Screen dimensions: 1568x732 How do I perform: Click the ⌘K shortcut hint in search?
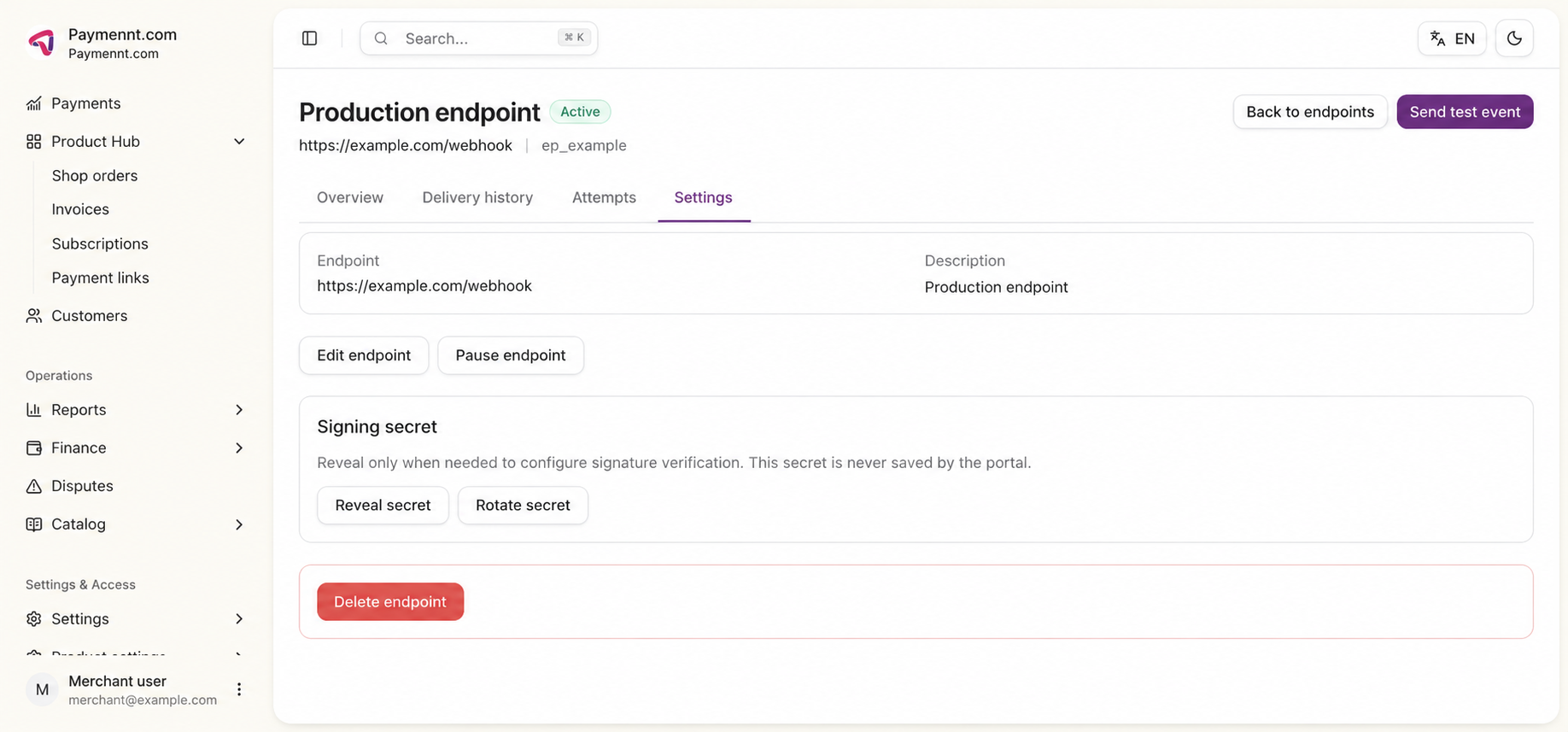[574, 38]
